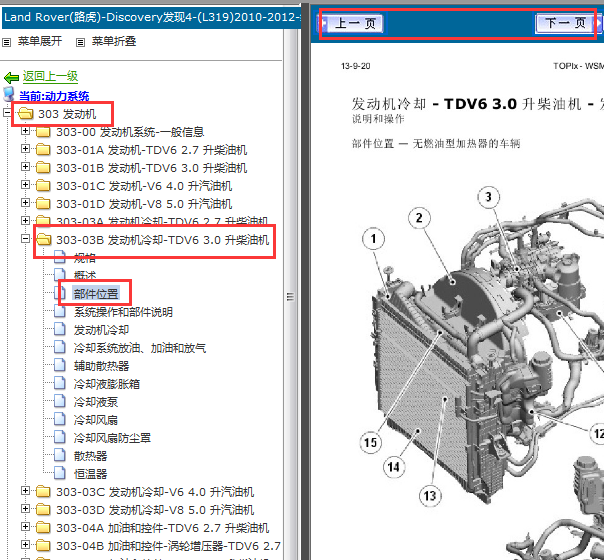This screenshot has width=604, height=560.
Task: Click folder icon of 303-00 发动机系统-一般信息
Action: (x=43, y=132)
